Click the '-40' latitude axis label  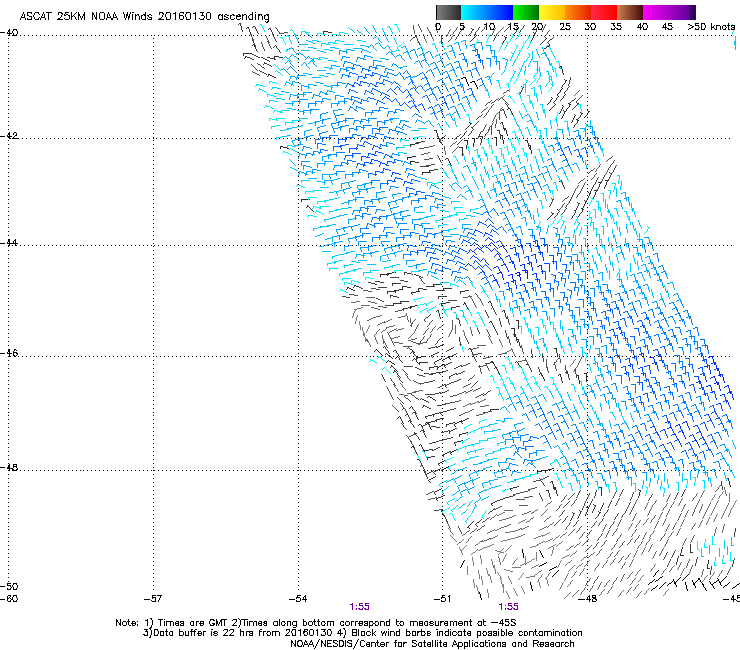click(x=9, y=33)
